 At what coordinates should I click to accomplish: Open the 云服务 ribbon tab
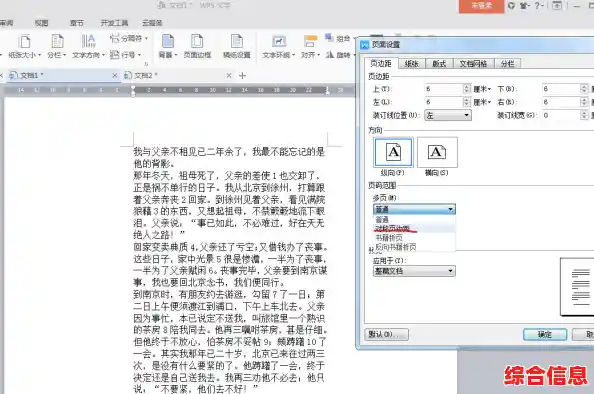(152, 23)
